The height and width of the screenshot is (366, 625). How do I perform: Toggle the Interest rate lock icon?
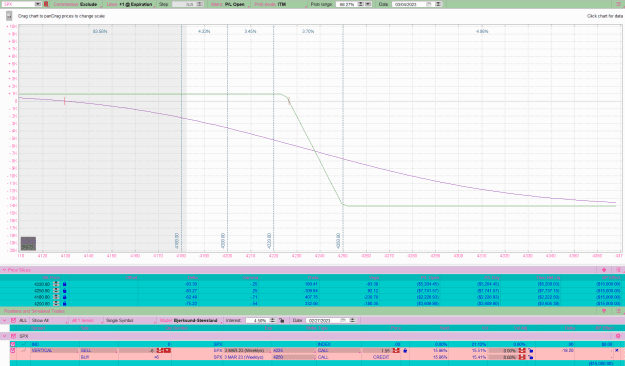[281, 320]
